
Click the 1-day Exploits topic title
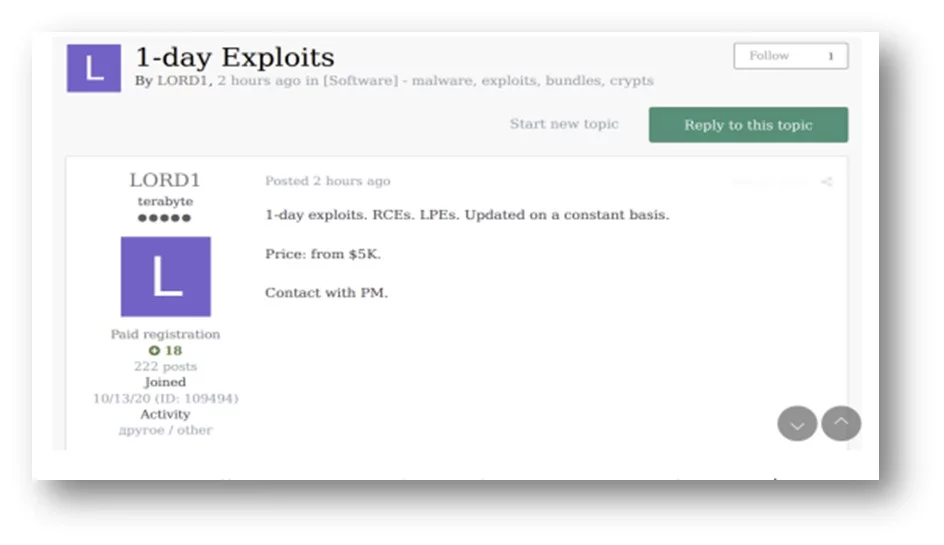point(235,57)
